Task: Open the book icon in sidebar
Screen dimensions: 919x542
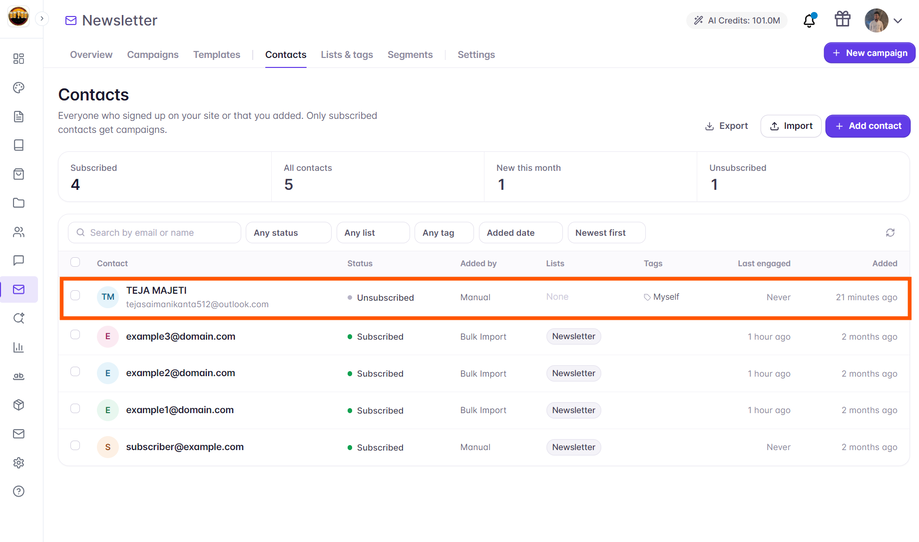Action: pyautogui.click(x=19, y=145)
